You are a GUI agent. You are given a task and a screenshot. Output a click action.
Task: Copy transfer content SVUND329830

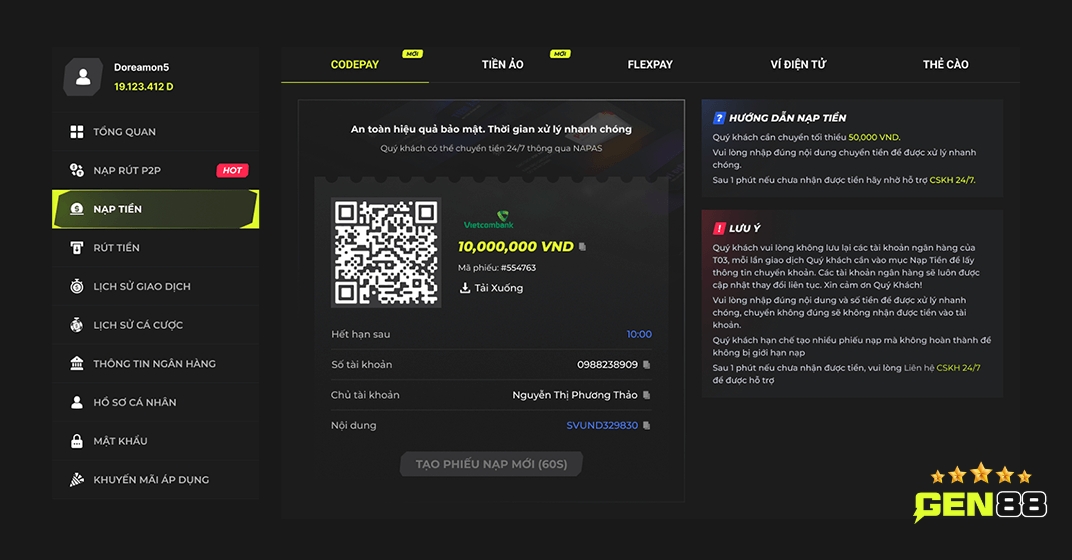pyautogui.click(x=647, y=425)
